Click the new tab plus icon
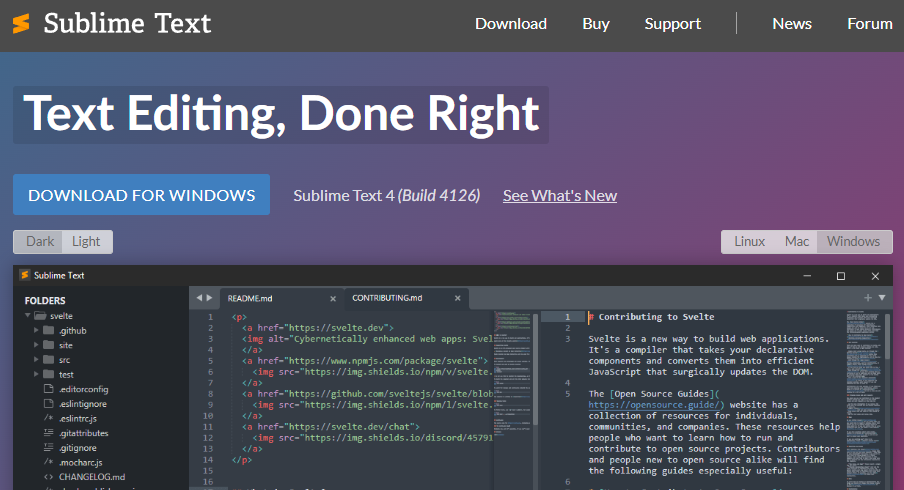904x490 pixels. 868,297
